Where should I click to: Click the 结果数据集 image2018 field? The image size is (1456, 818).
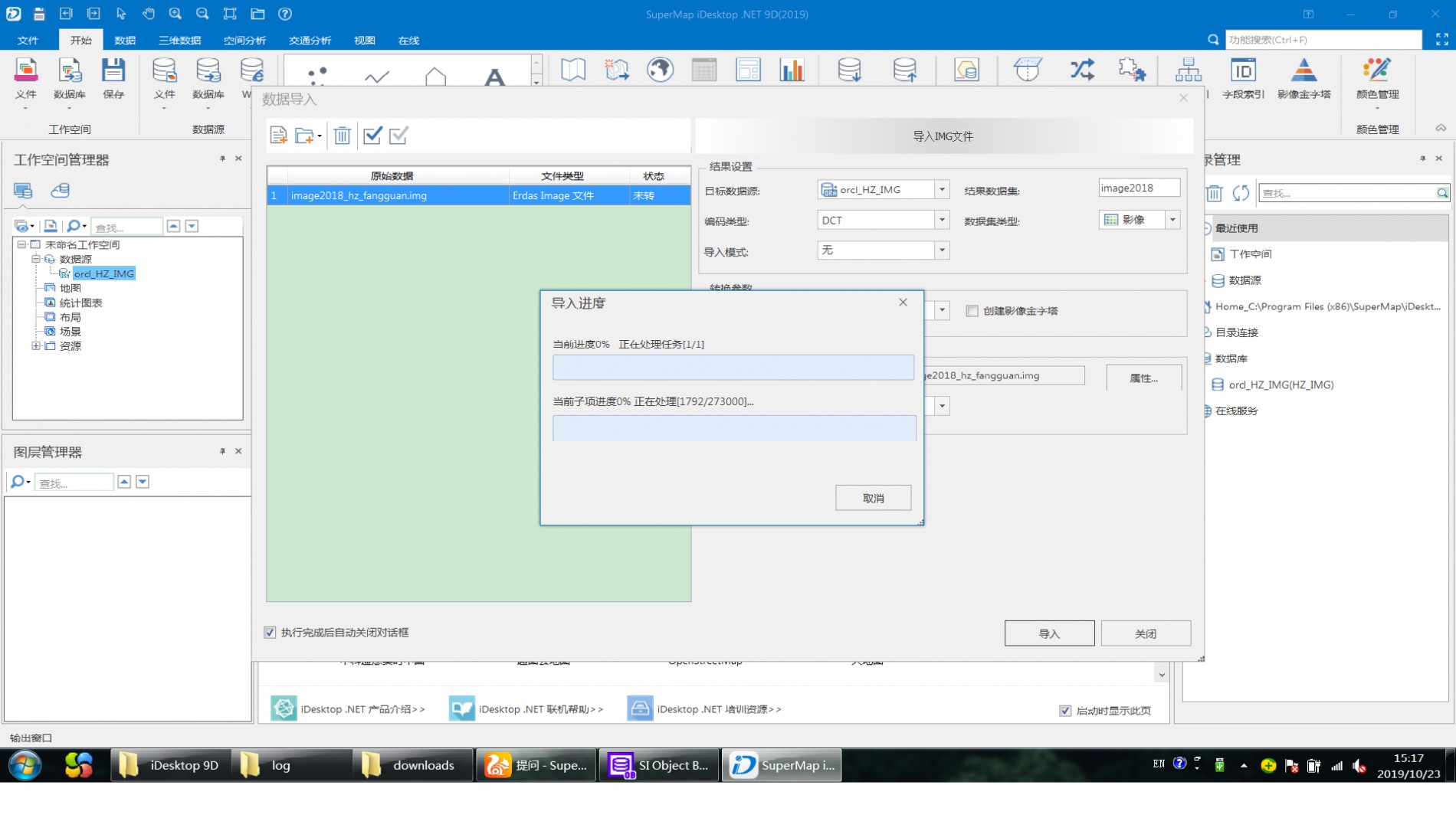click(1139, 188)
